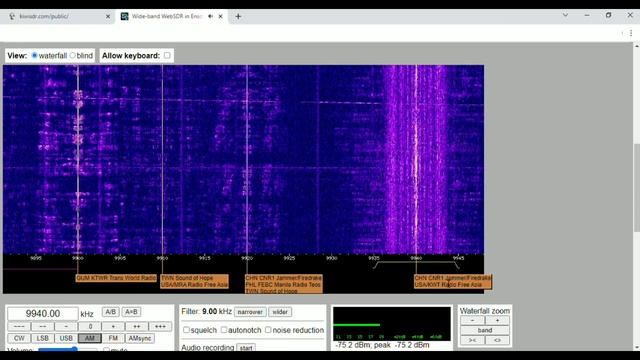The image size is (640, 360).
Task: Click the 'band' waterfall zoom button
Action: 485,330
